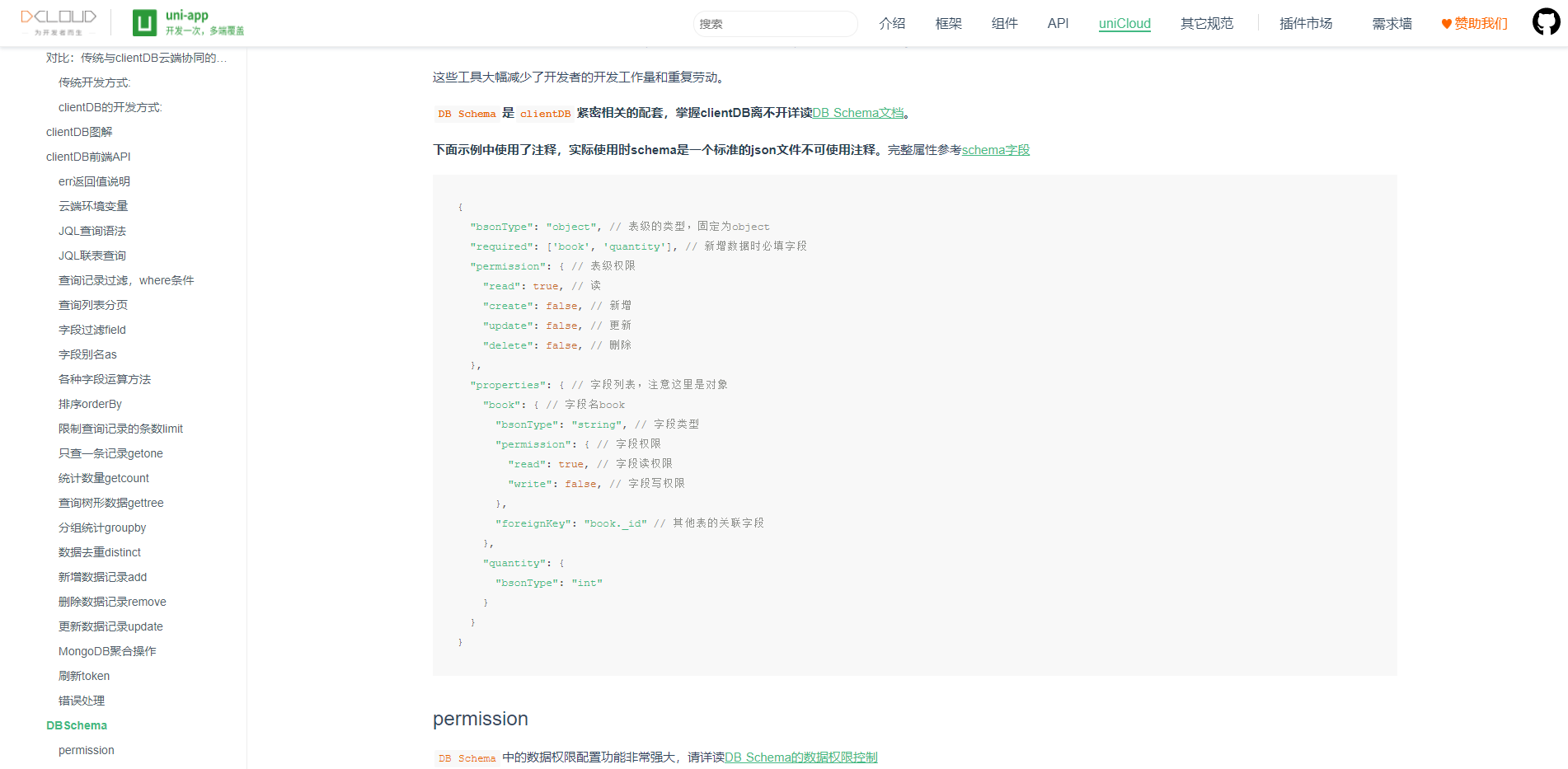The image size is (1568, 769).
Task: Switch to the 框架 section
Action: point(947,23)
